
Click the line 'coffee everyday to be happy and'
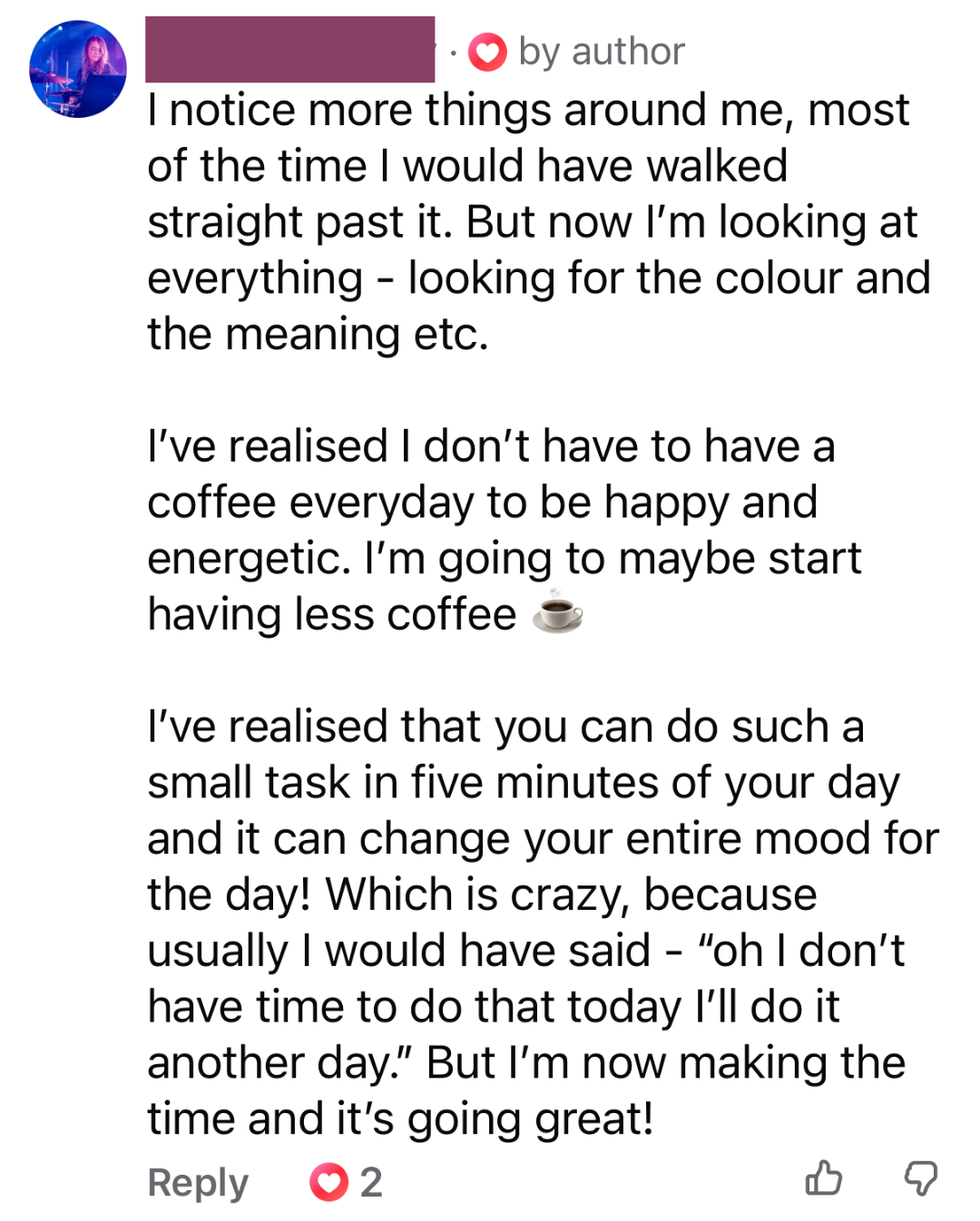pos(483,503)
